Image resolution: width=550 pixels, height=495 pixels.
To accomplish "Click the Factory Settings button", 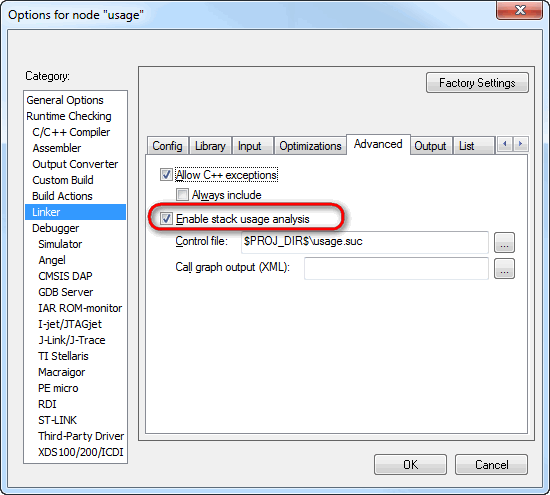I will coord(477,83).
